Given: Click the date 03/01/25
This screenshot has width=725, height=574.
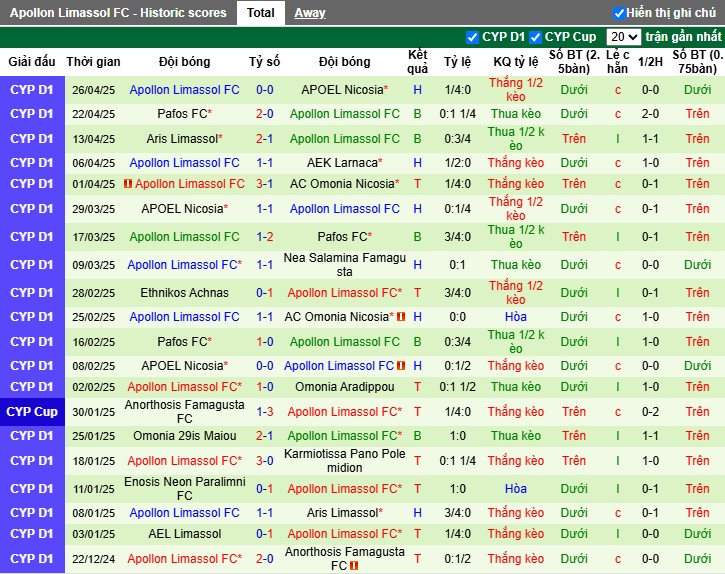Looking at the screenshot, I should coord(93,534).
